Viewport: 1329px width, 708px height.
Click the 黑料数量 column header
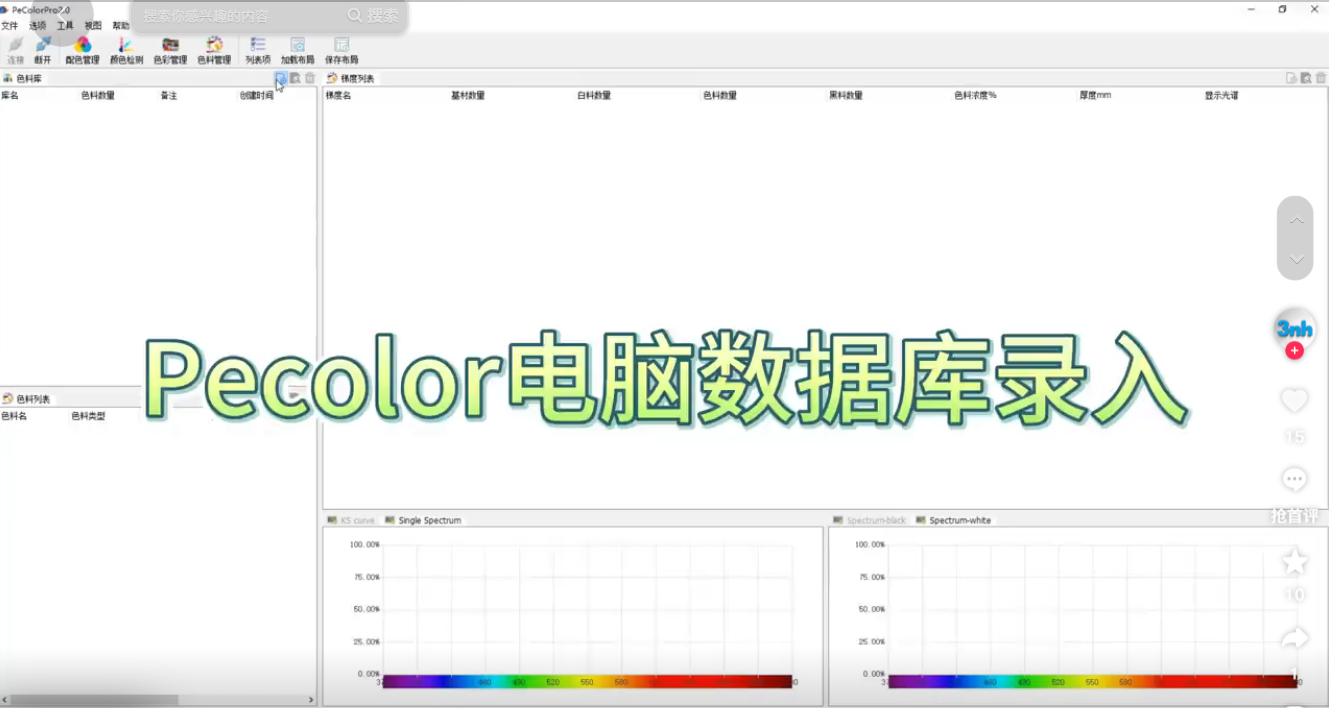tap(846, 96)
